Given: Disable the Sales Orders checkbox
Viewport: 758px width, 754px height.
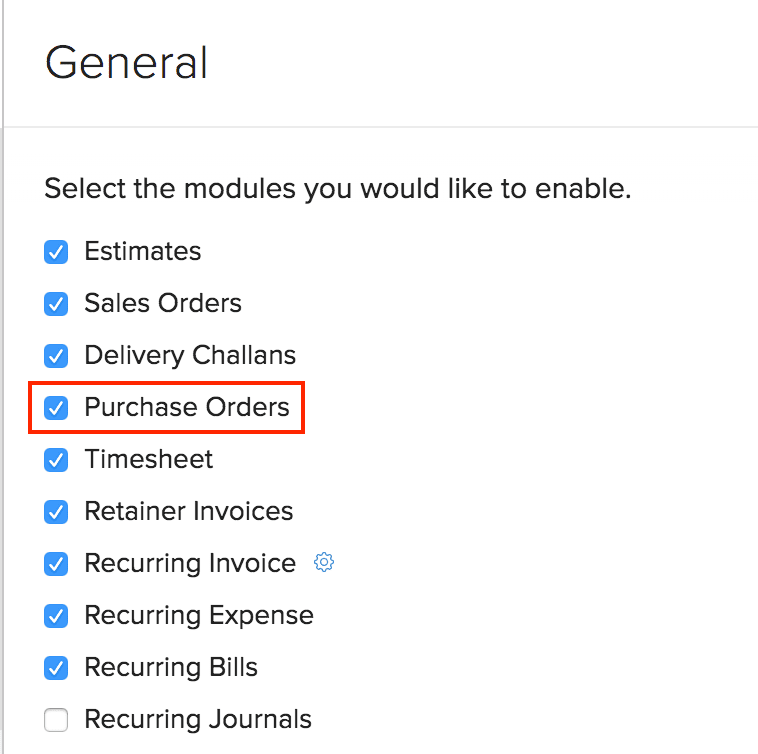Looking at the screenshot, I should click(x=56, y=303).
